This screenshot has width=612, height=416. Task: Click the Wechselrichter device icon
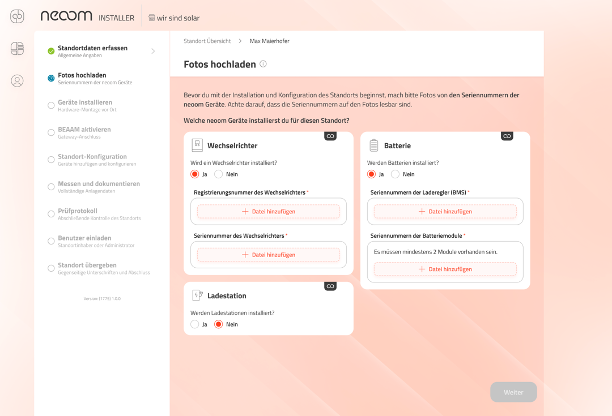197,145
